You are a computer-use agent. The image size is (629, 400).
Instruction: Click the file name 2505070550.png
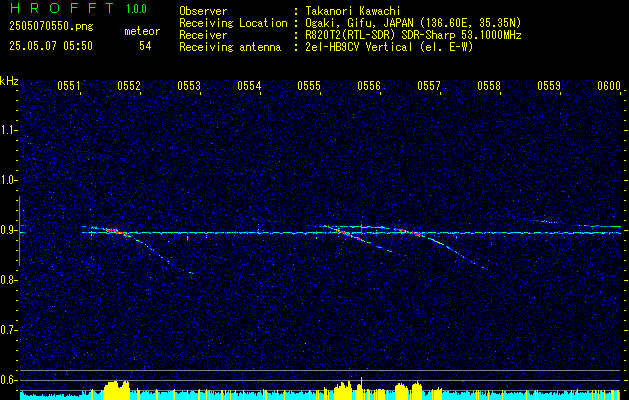tap(51, 27)
